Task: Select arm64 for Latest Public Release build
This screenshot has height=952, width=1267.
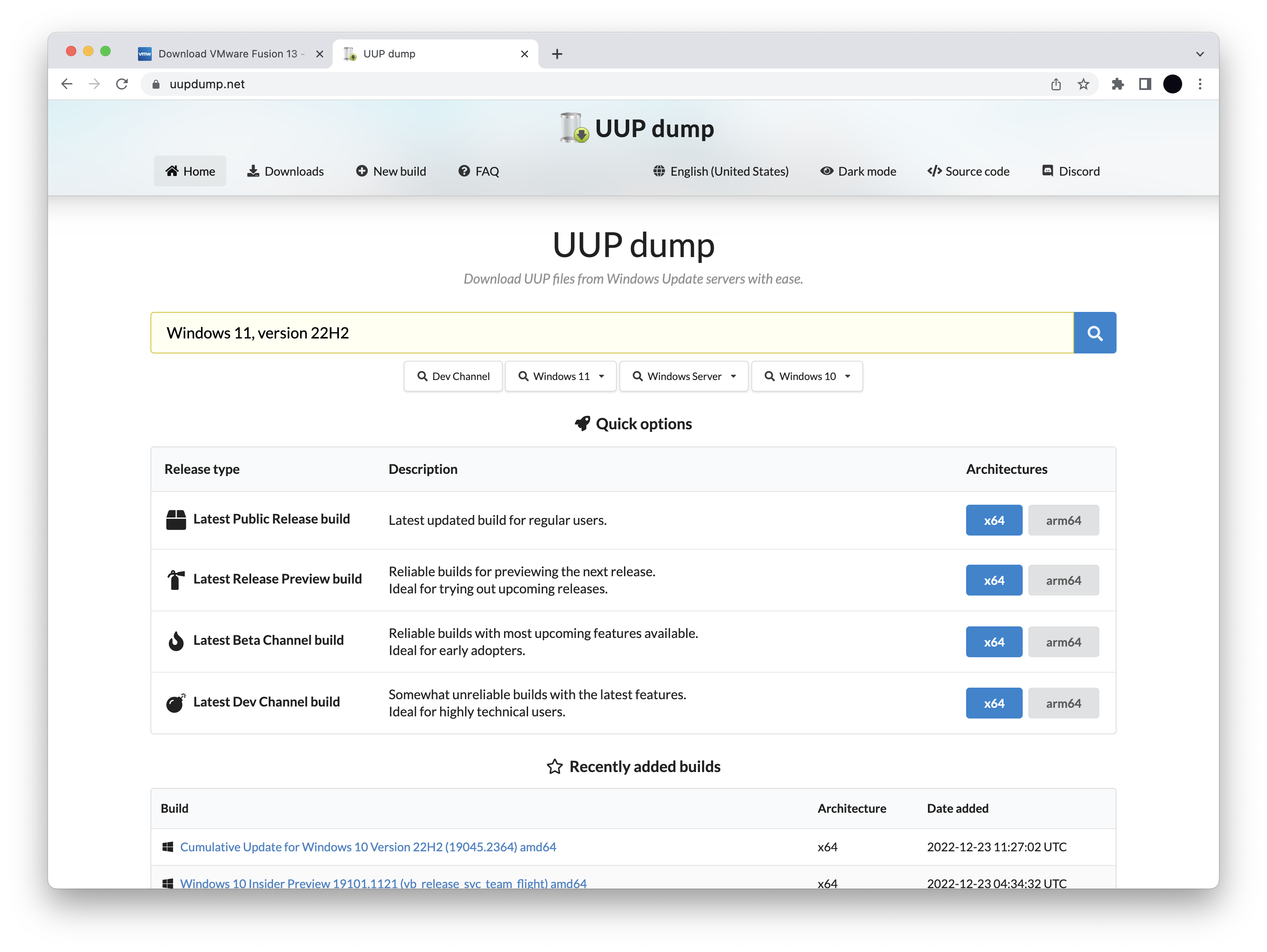Action: 1063,520
